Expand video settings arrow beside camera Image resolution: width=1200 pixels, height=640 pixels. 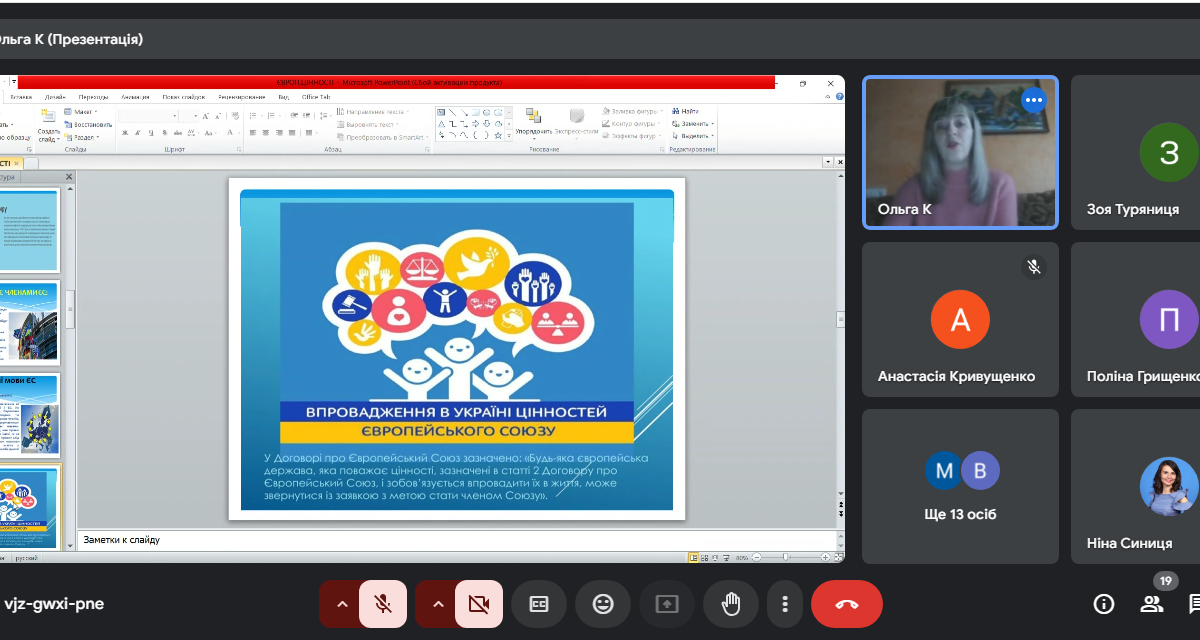coord(438,604)
